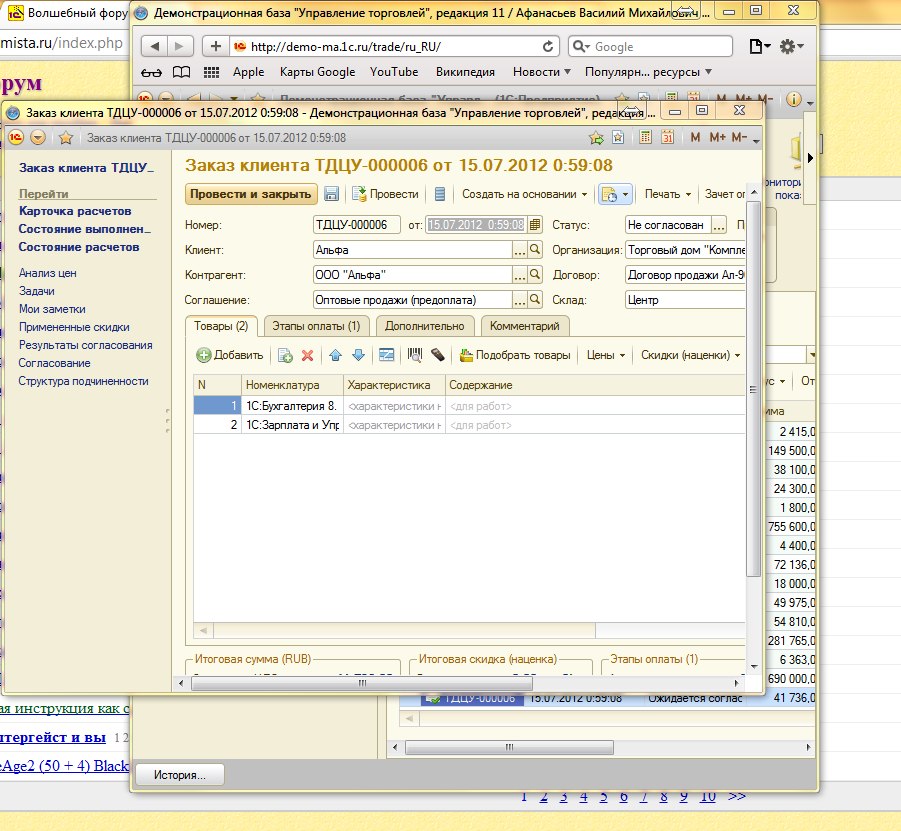Open Карточка расчетов link
The image size is (901, 831).
(x=75, y=211)
